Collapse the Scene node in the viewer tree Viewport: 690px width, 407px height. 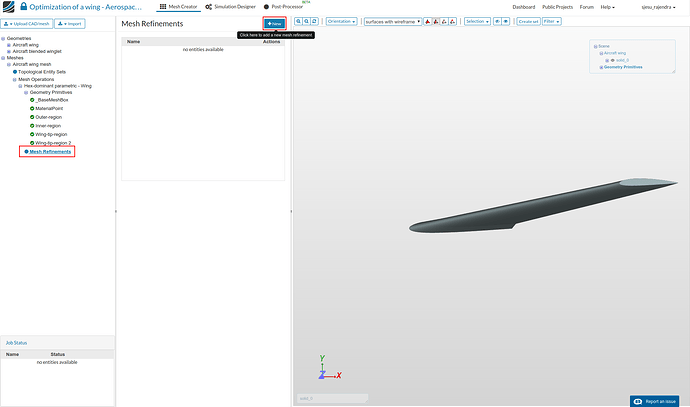tap(595, 46)
